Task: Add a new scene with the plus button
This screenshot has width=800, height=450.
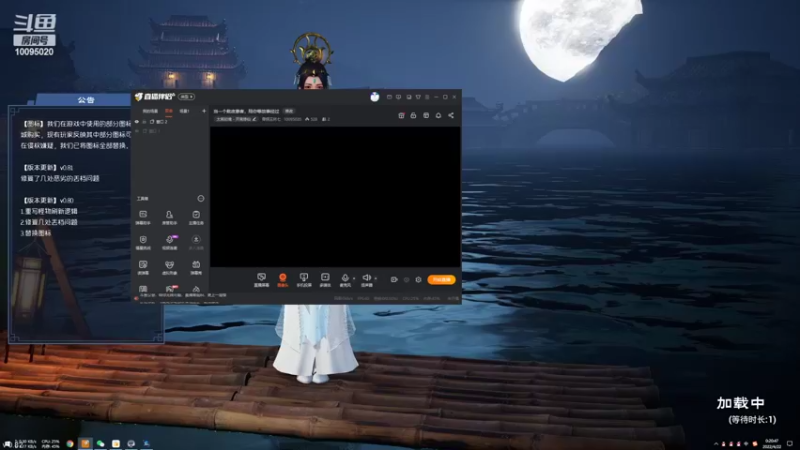Action: tap(204, 111)
